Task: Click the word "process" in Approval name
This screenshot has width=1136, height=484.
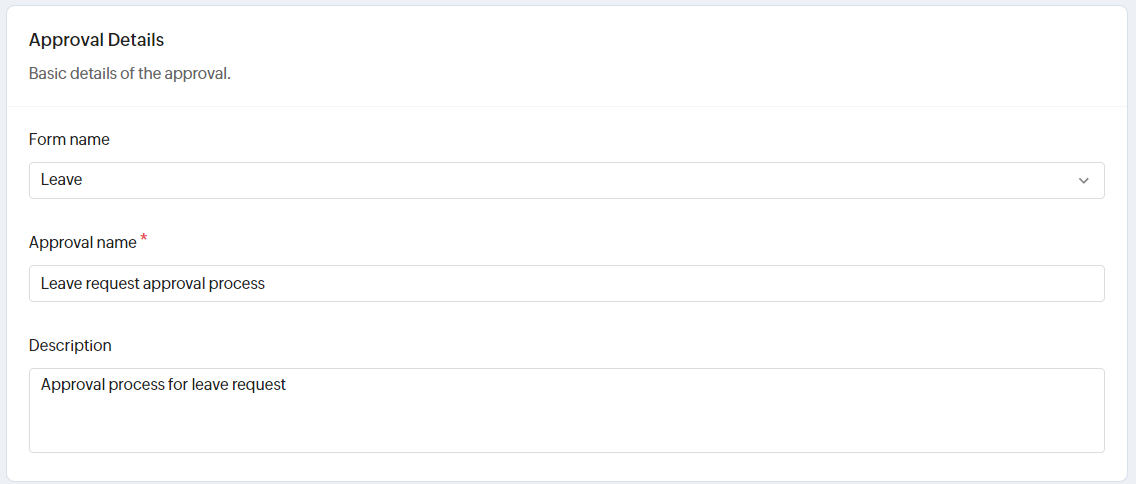Action: pos(237,284)
